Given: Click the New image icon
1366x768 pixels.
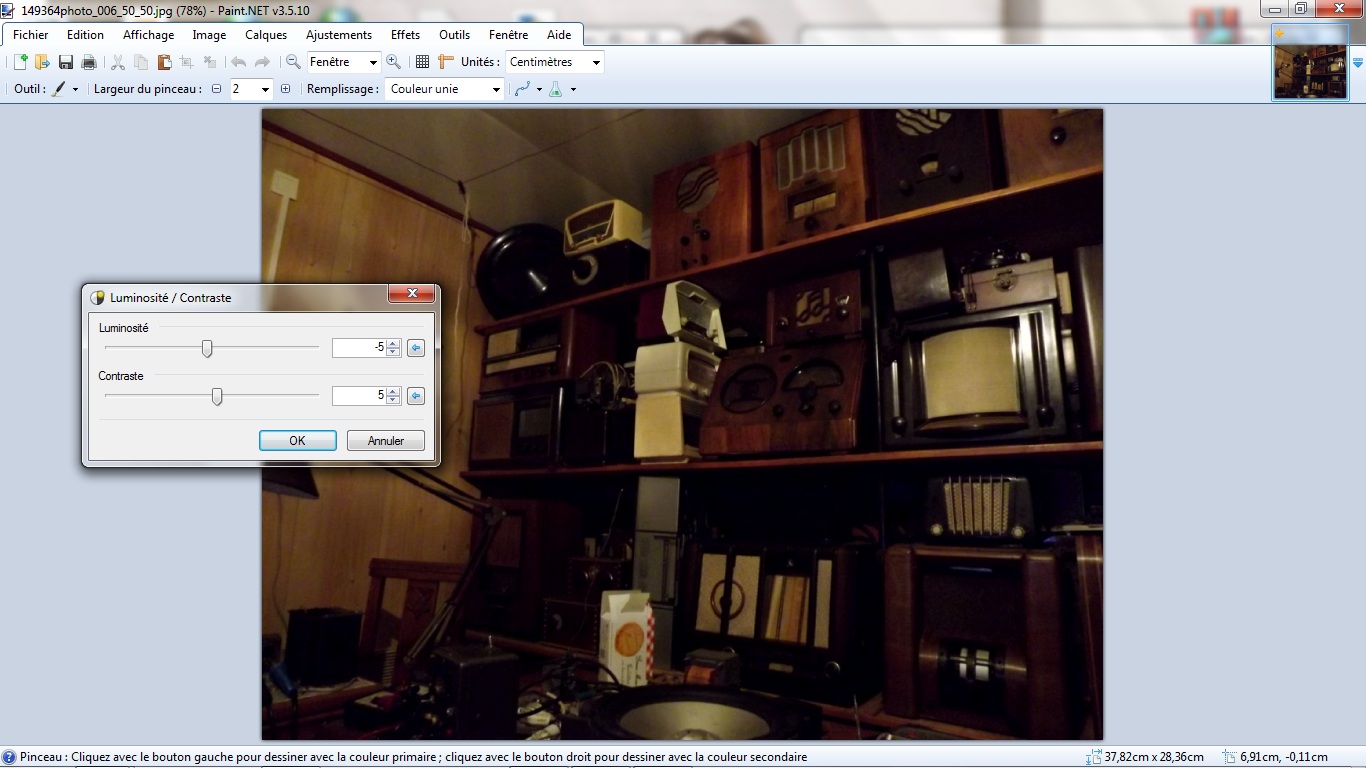Looking at the screenshot, I should 20,62.
